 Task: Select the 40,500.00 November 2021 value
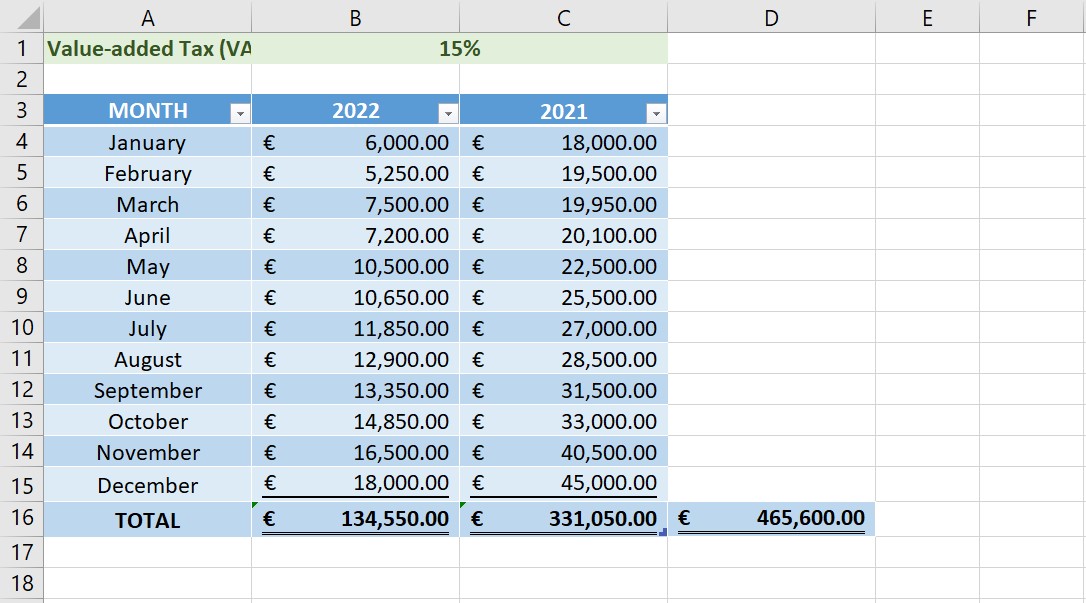(x=564, y=451)
